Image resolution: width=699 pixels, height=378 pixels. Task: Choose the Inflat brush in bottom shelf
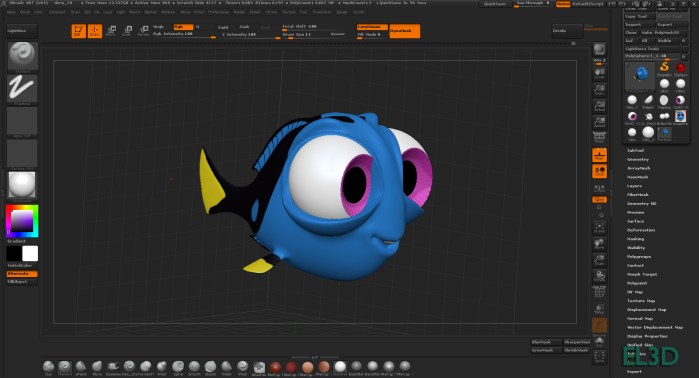point(162,368)
